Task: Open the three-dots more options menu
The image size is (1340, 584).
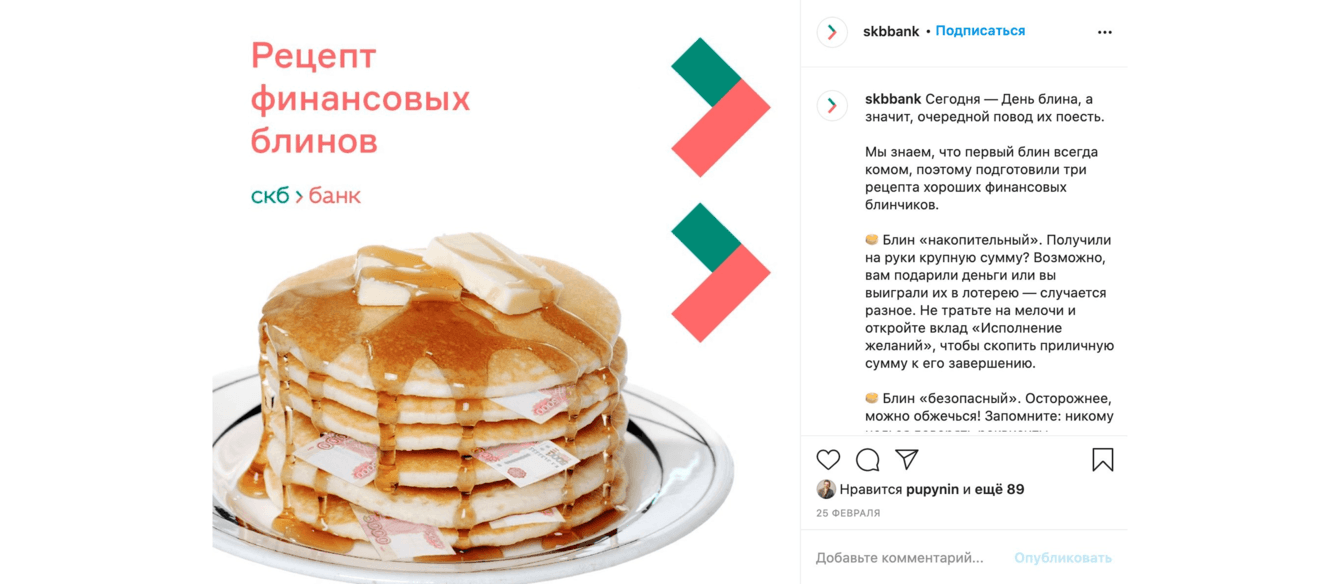Action: 1104,32
